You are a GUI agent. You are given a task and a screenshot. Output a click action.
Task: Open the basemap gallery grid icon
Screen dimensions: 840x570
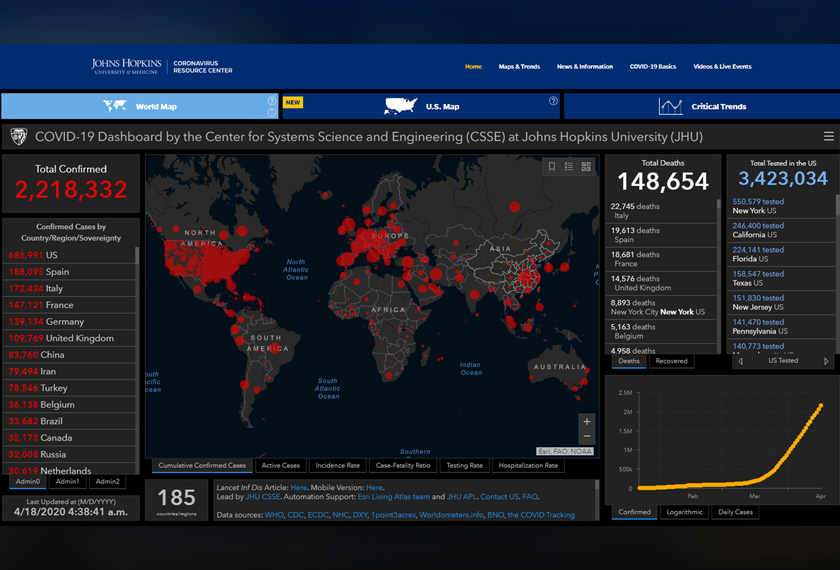(x=586, y=167)
